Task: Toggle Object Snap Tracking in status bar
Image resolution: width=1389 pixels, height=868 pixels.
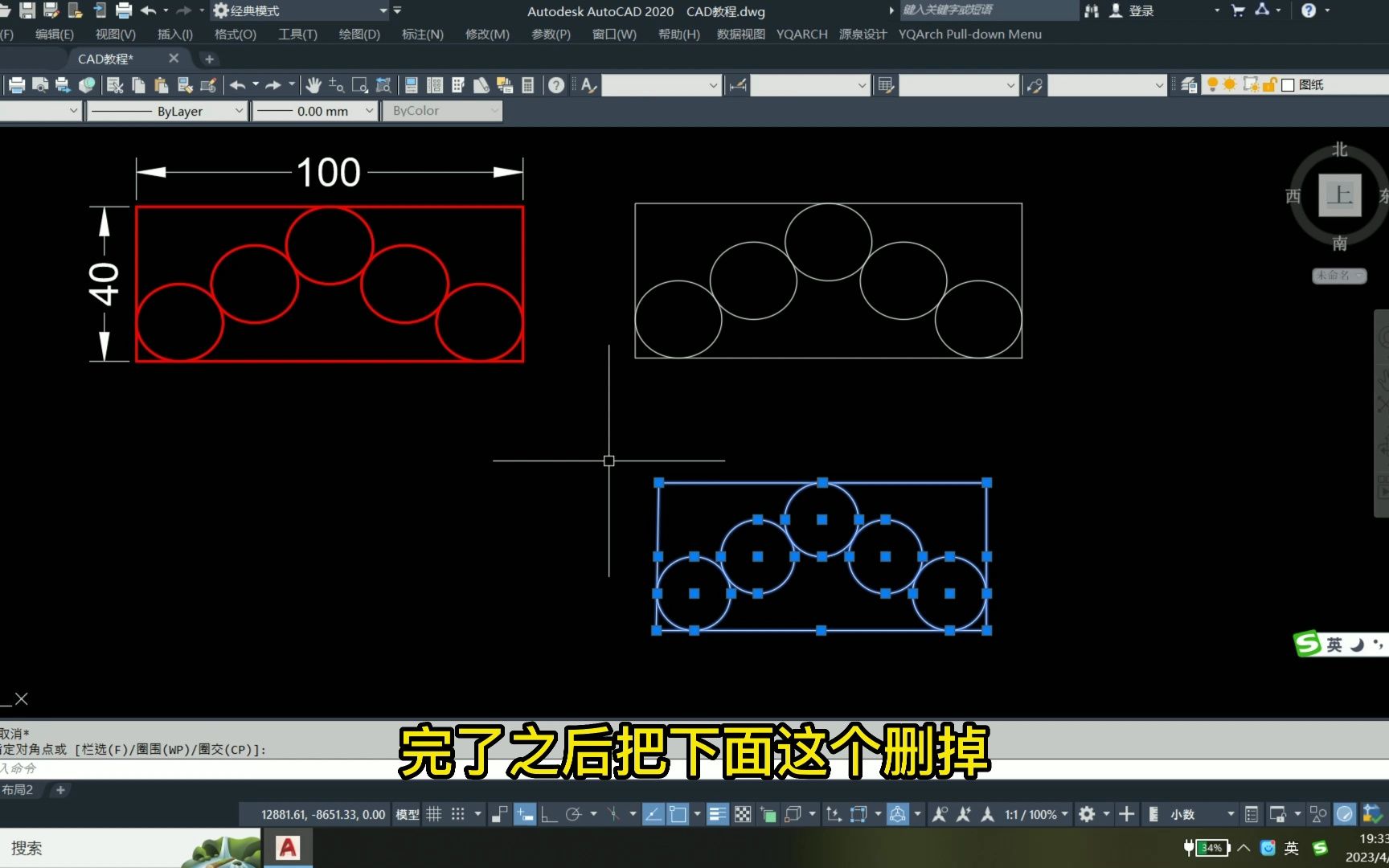Action: tap(654, 814)
